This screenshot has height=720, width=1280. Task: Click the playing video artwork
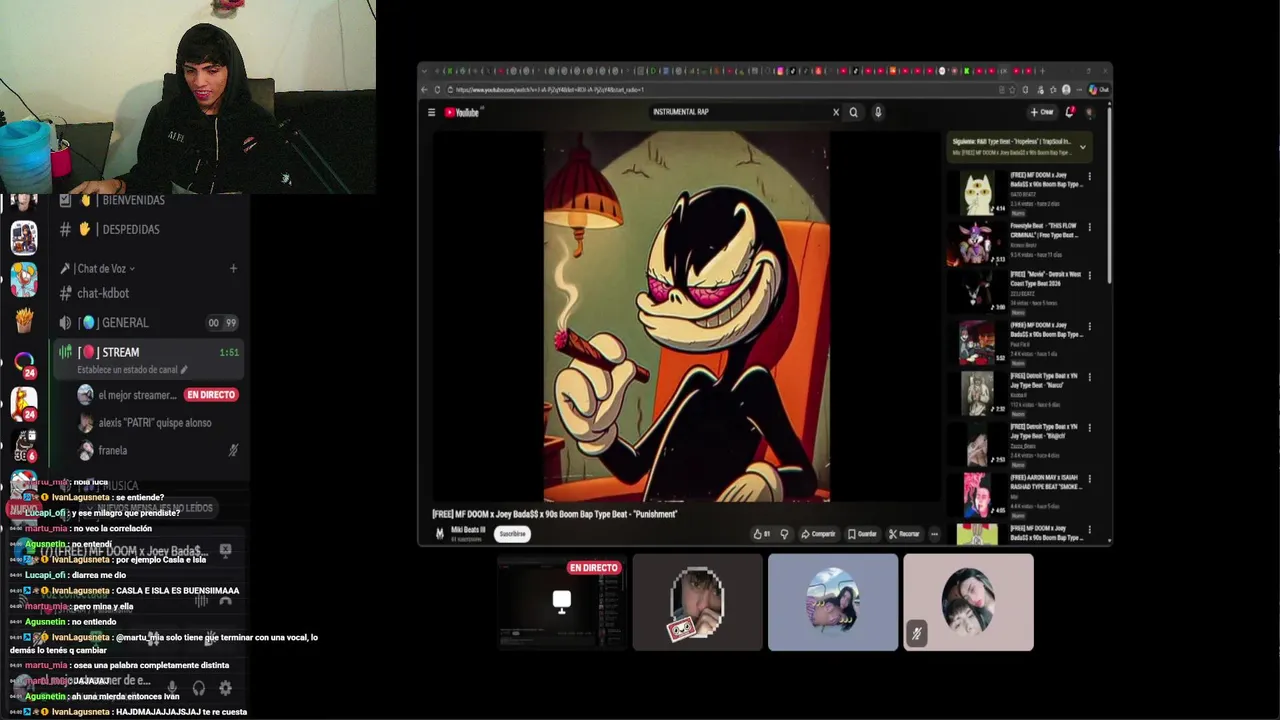click(x=686, y=316)
